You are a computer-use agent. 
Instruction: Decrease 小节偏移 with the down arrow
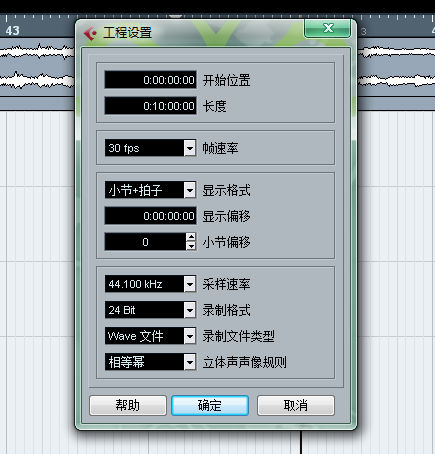point(191,246)
